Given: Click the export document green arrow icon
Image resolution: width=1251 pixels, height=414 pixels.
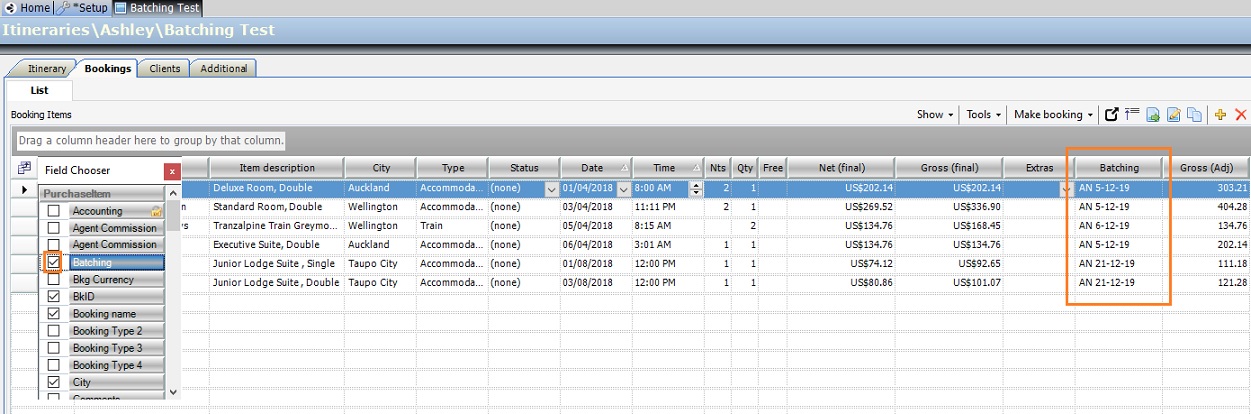Looking at the screenshot, I should [x=1153, y=115].
